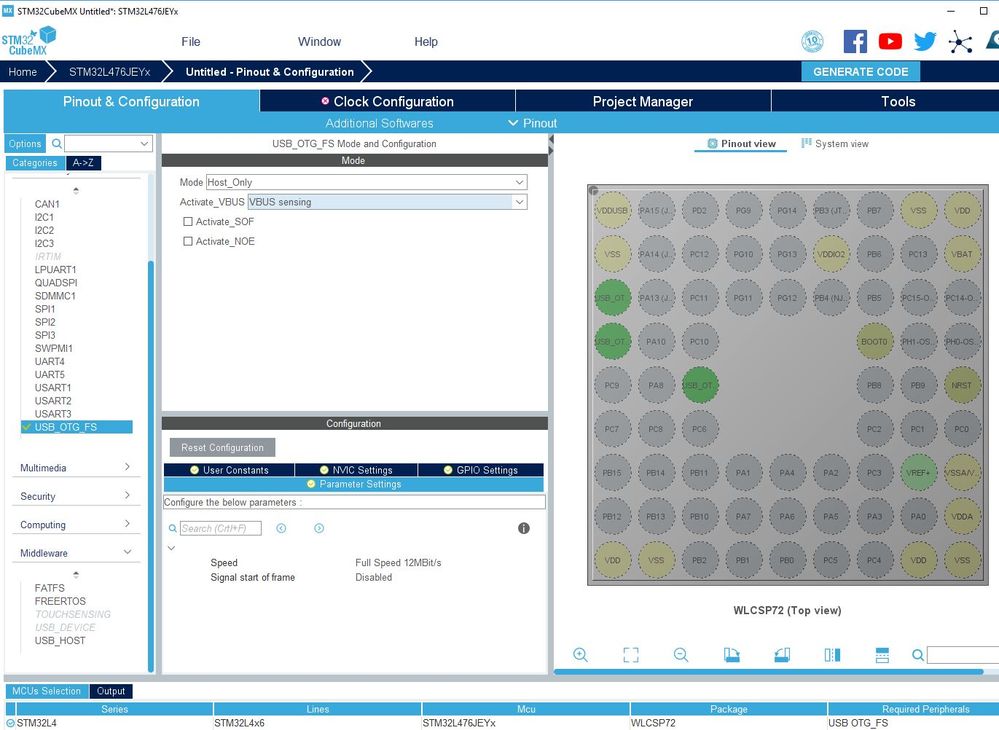Click the layout rows icon under the chip
The width and height of the screenshot is (999, 730).
pos(882,655)
